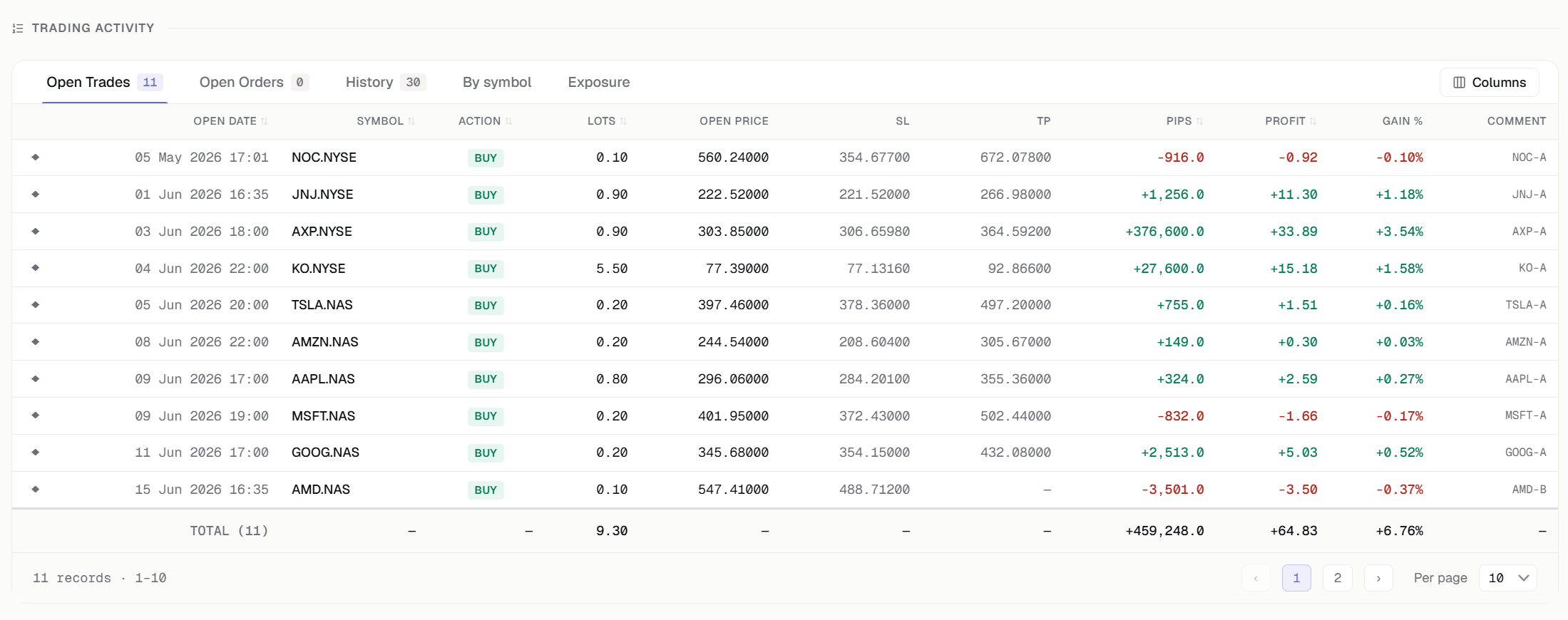
Task: Go to page 2 of records
Action: pos(1338,578)
